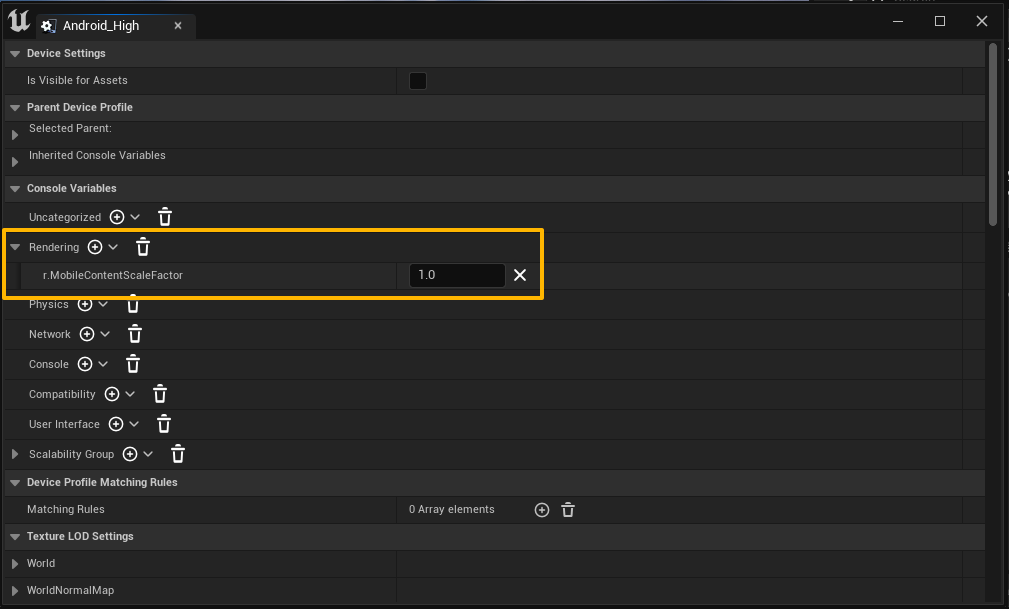Screen dimensions: 1009x609
Task: Minimize the profile editor window
Action: click(x=898, y=21)
